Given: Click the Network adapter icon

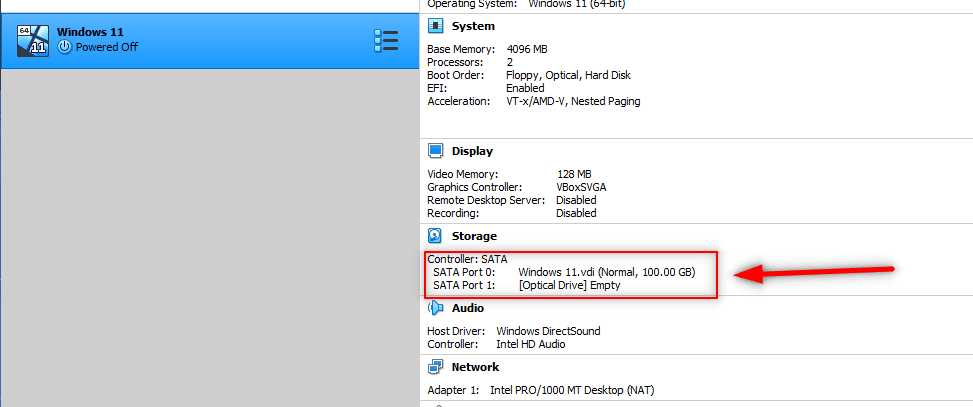Looking at the screenshot, I should click(x=436, y=367).
